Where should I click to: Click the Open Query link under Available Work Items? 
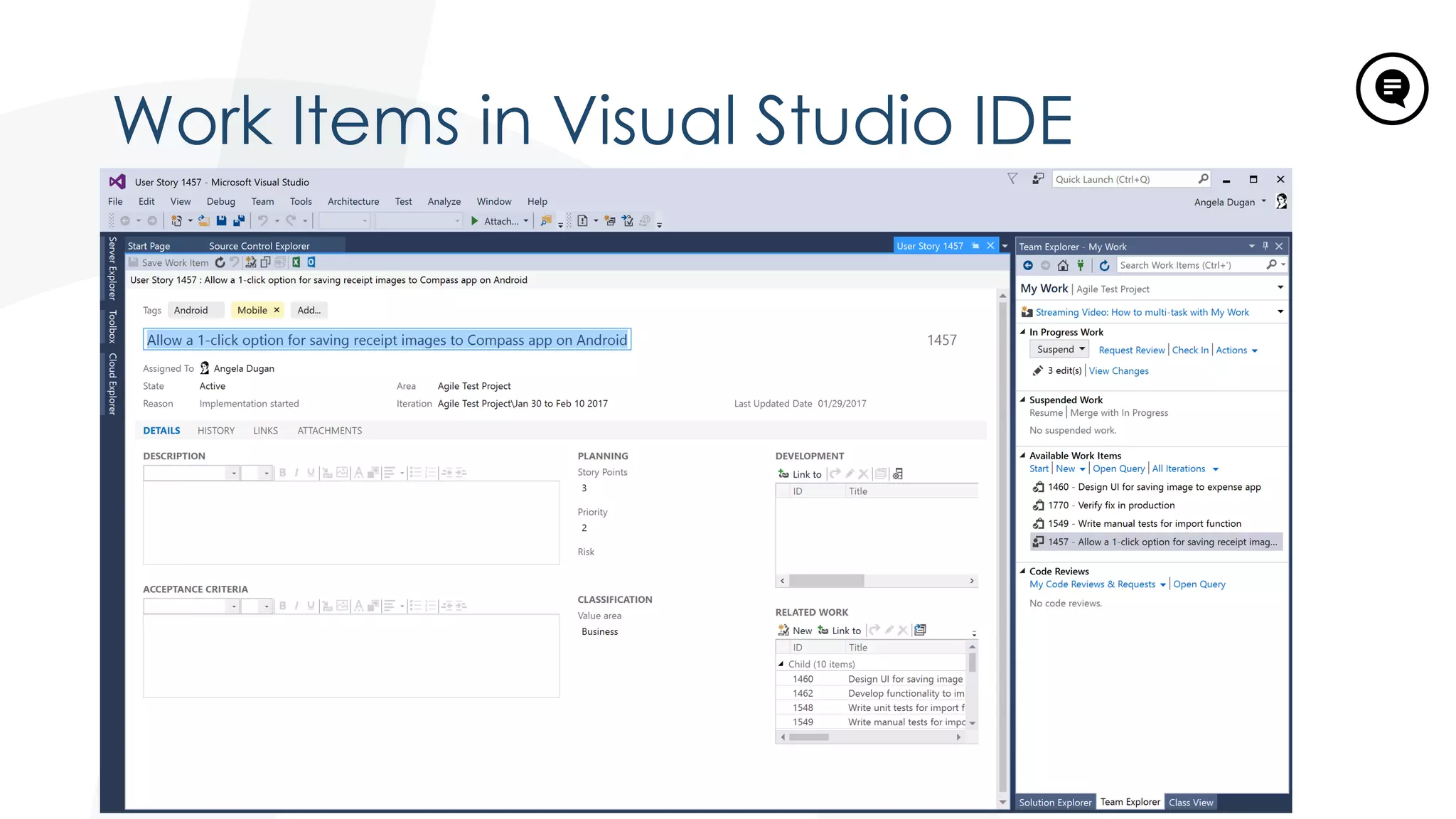point(1119,469)
